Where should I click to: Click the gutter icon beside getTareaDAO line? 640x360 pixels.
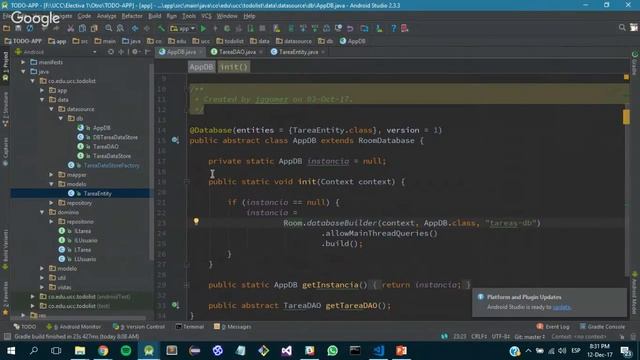tap(175, 305)
